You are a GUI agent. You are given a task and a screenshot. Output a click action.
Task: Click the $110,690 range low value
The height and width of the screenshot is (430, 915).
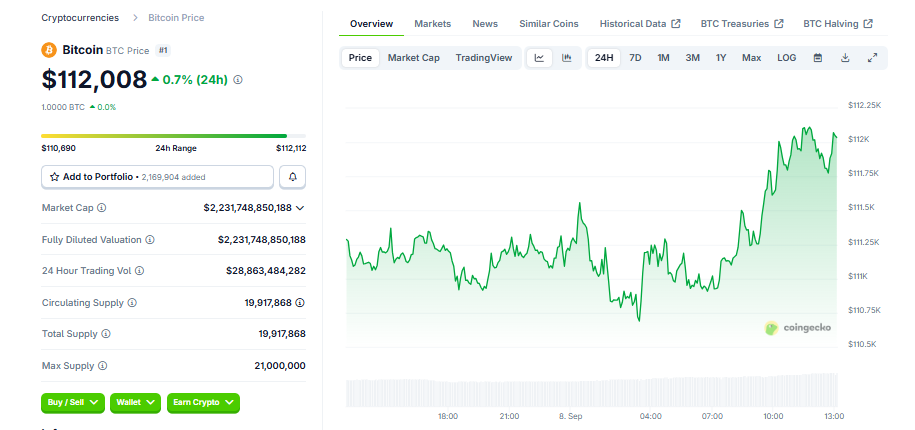58,148
